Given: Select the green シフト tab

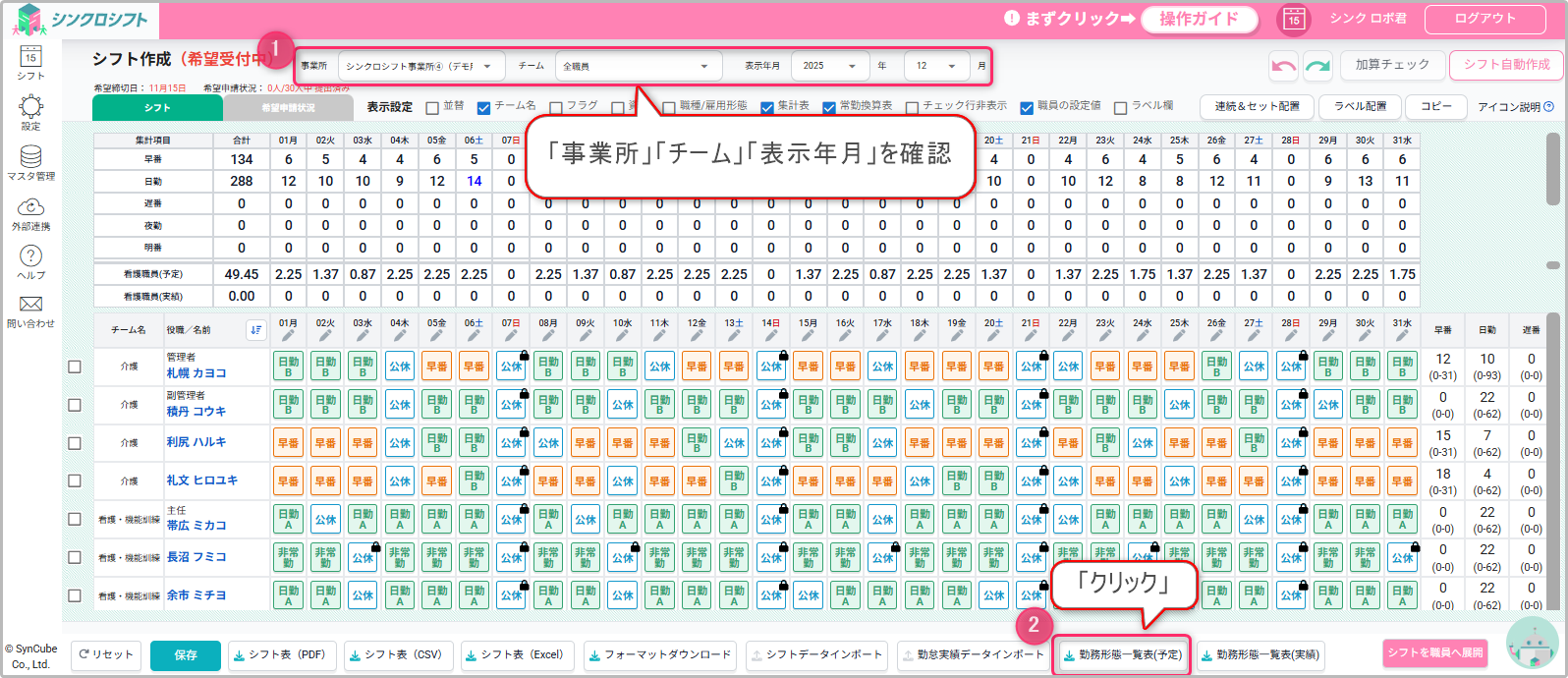Looking at the screenshot, I should click(157, 107).
